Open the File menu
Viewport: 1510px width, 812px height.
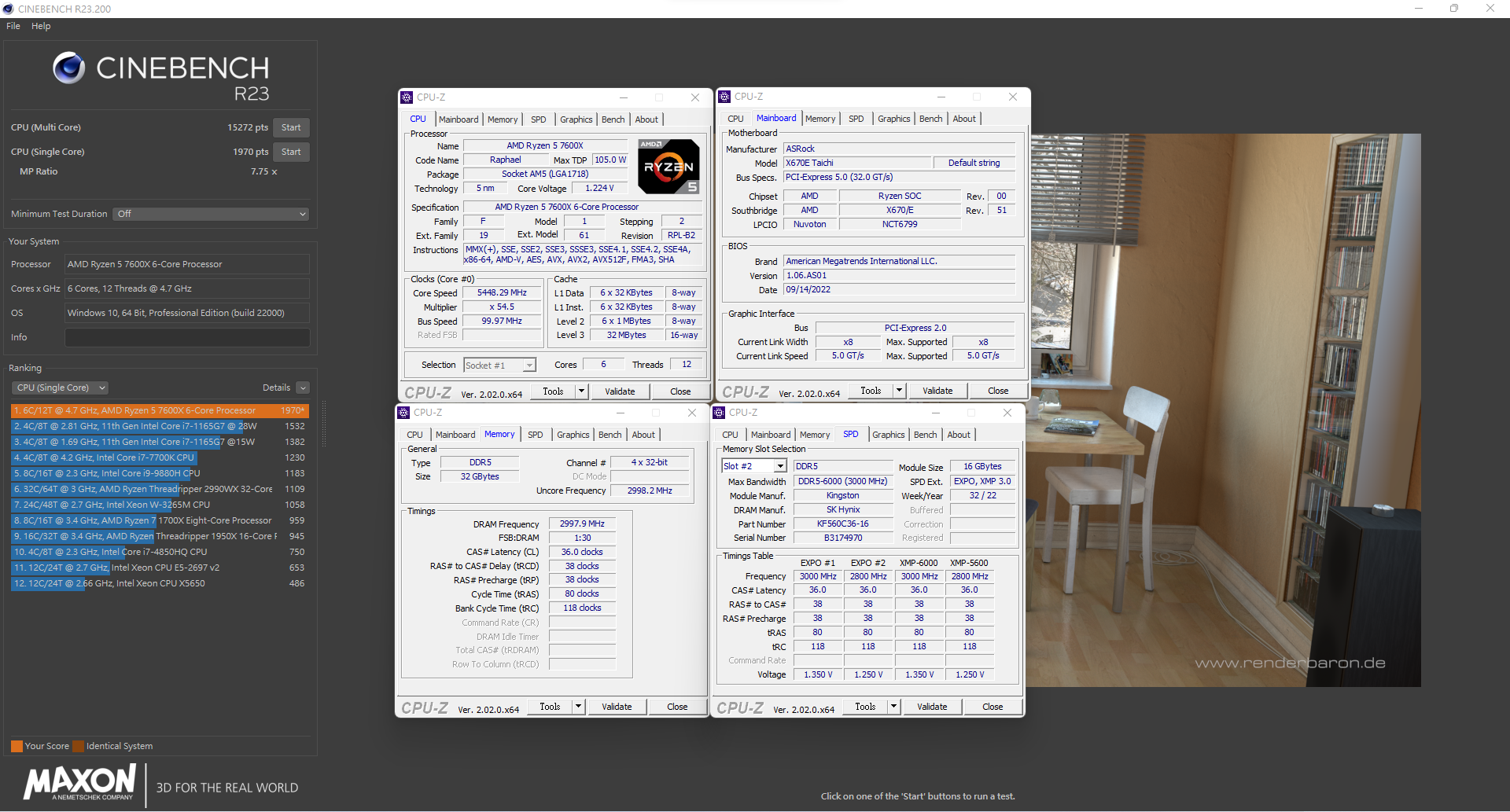pos(13,26)
